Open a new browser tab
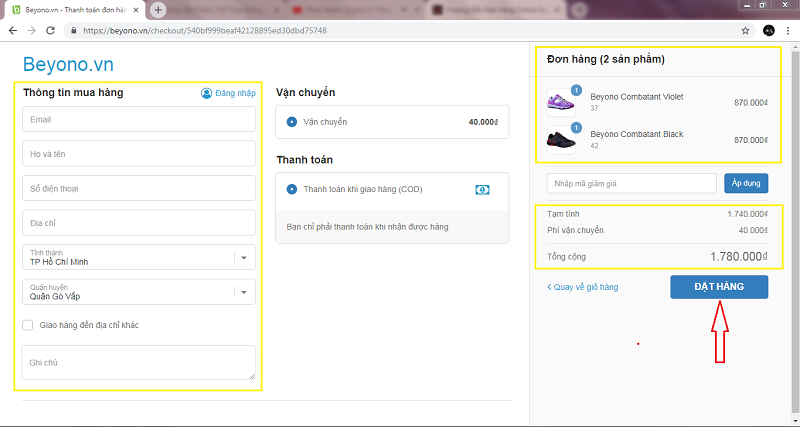 click(158, 10)
